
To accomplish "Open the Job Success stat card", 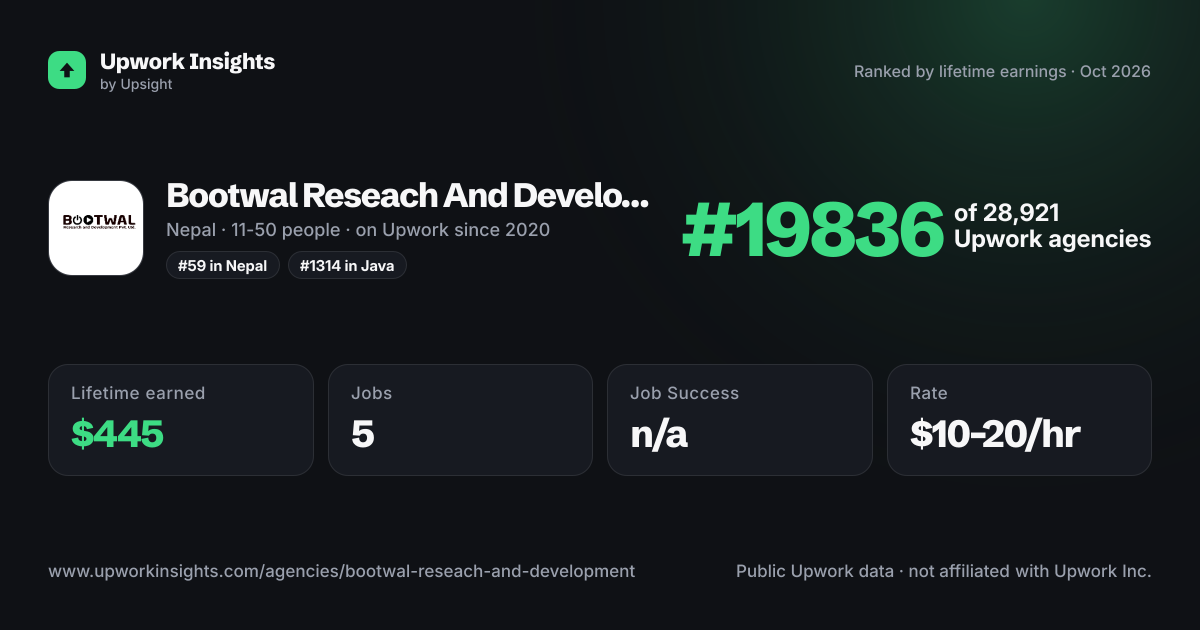I will (740, 420).
